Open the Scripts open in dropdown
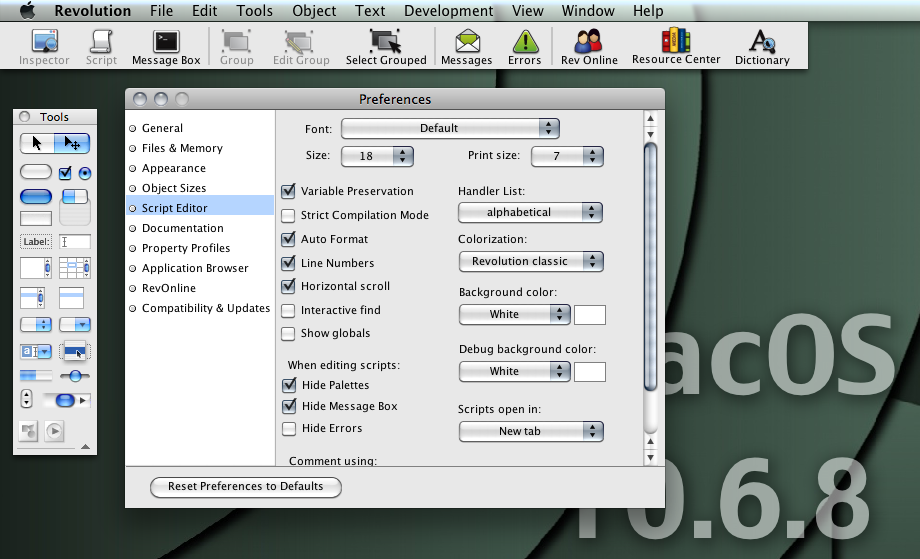 [530, 431]
